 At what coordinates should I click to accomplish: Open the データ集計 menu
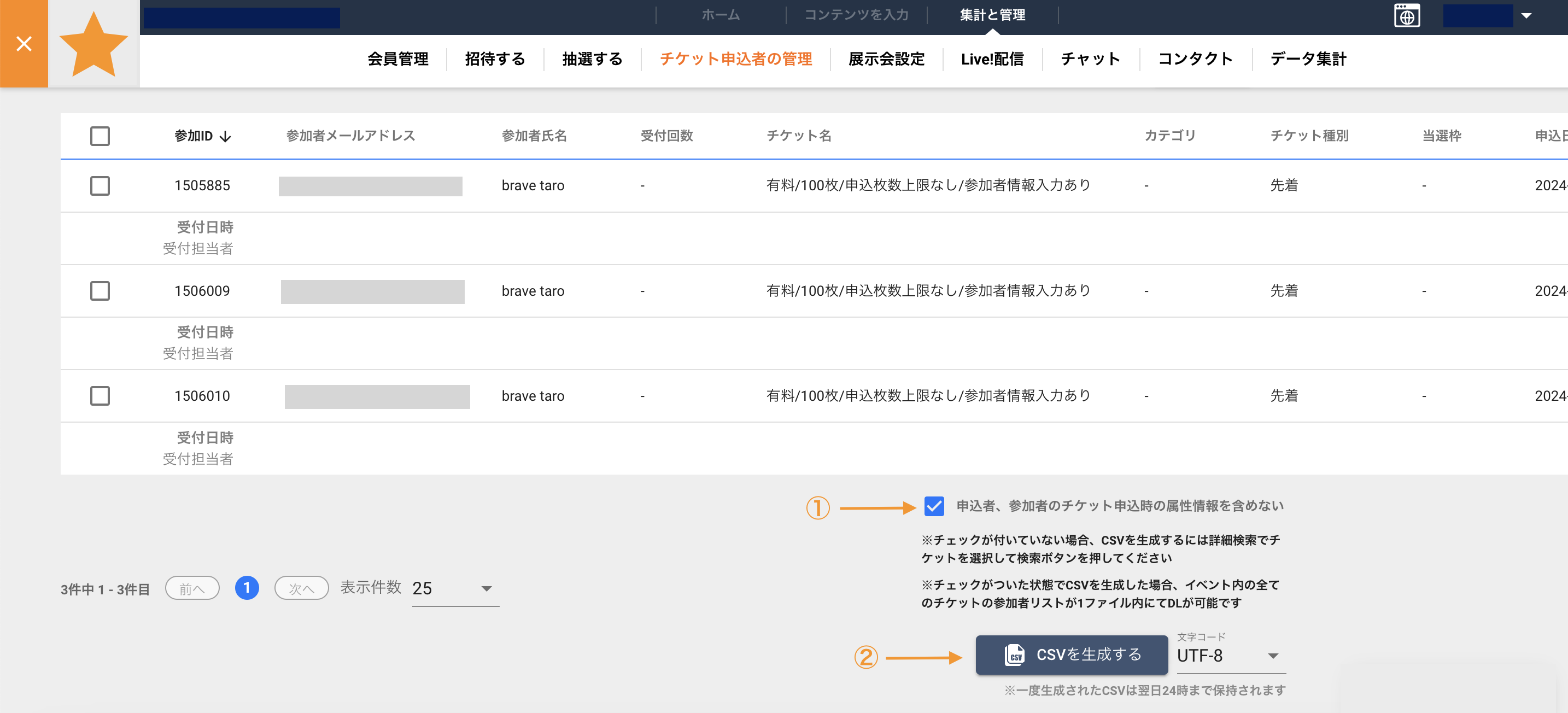1308,59
